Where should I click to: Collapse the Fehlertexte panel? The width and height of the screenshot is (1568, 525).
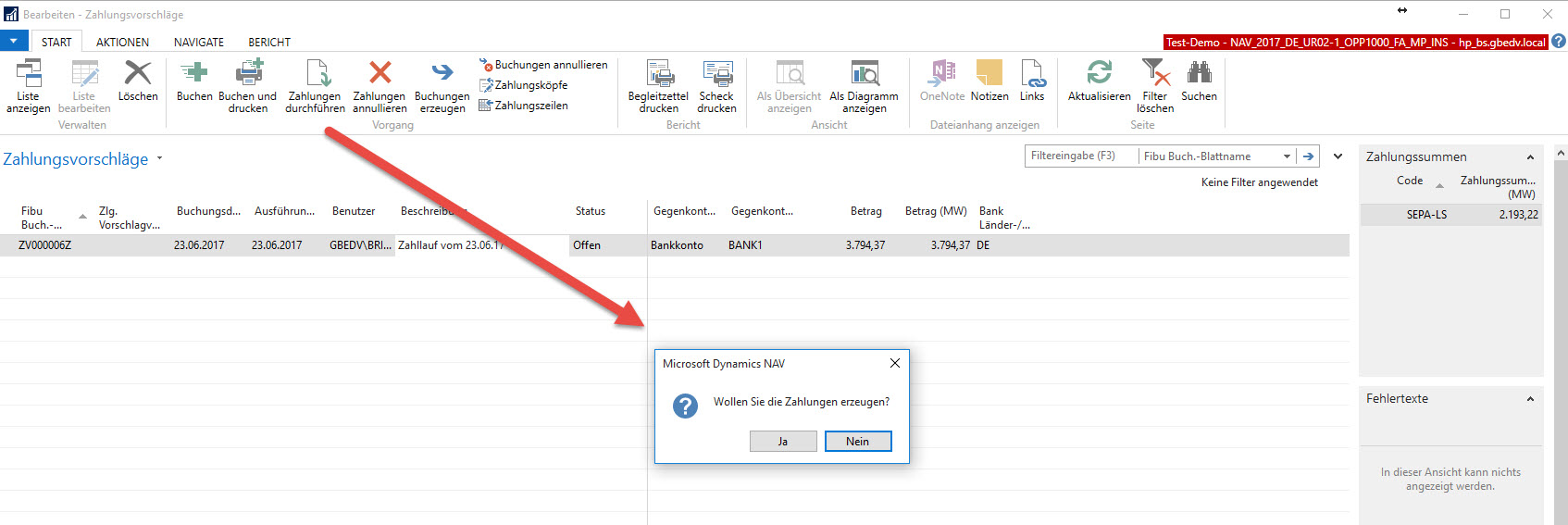[1530, 399]
